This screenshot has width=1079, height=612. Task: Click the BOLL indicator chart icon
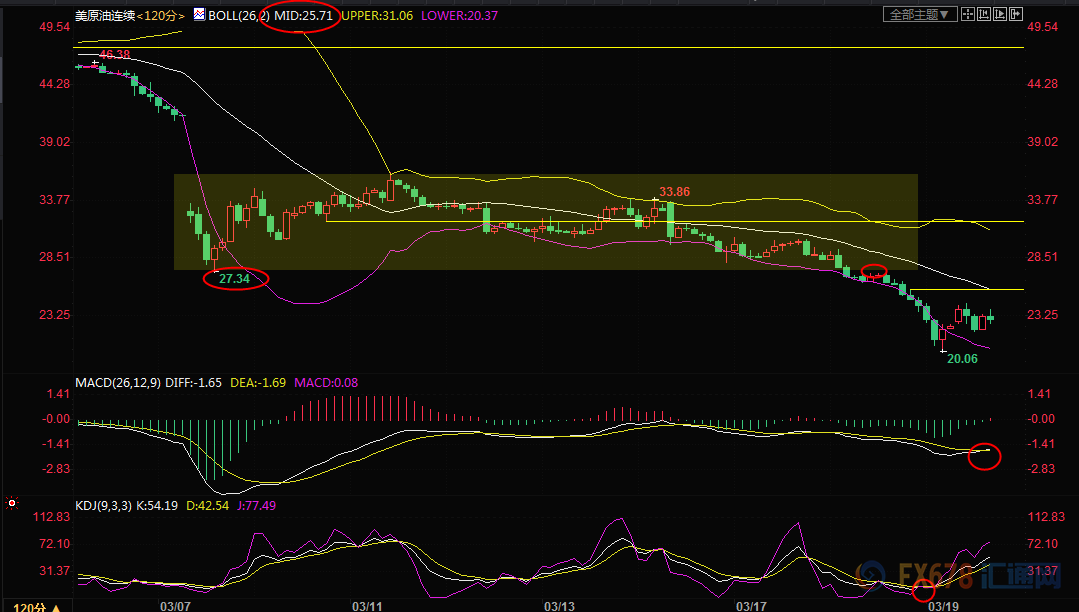[199, 14]
